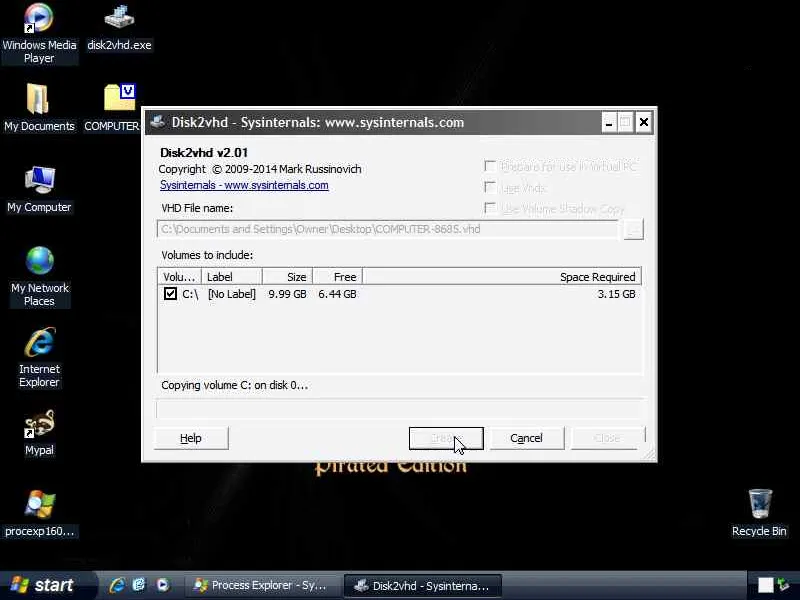Switch to Disk2vhd taskbar window
Viewport: 800px width, 600px height.
click(x=422, y=585)
